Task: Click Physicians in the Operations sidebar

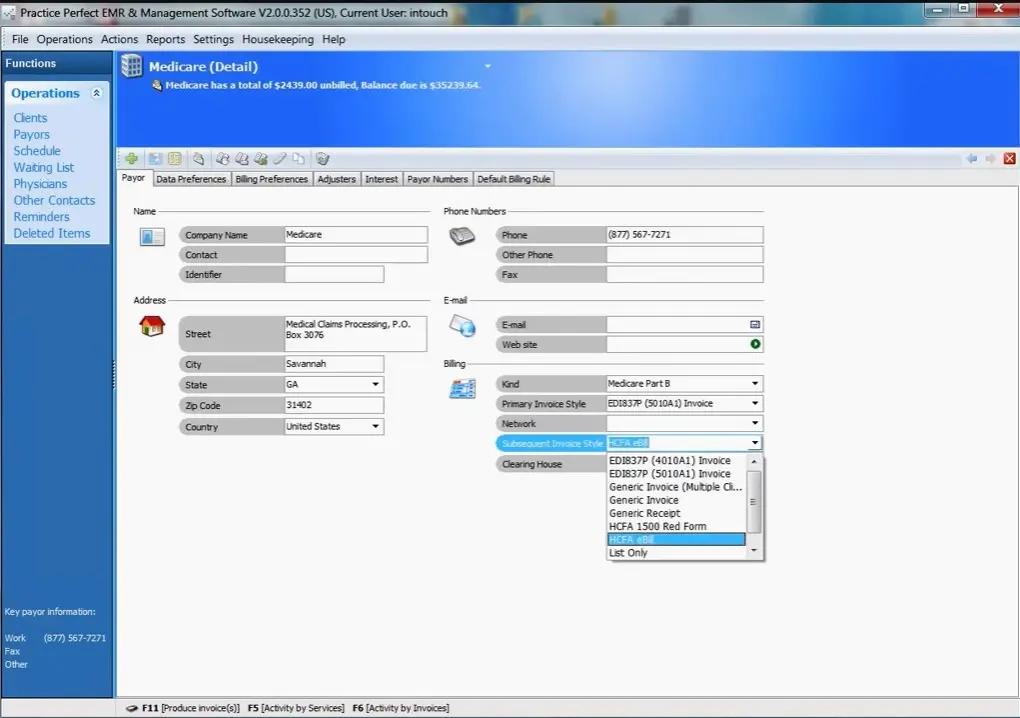Action: [x=40, y=183]
